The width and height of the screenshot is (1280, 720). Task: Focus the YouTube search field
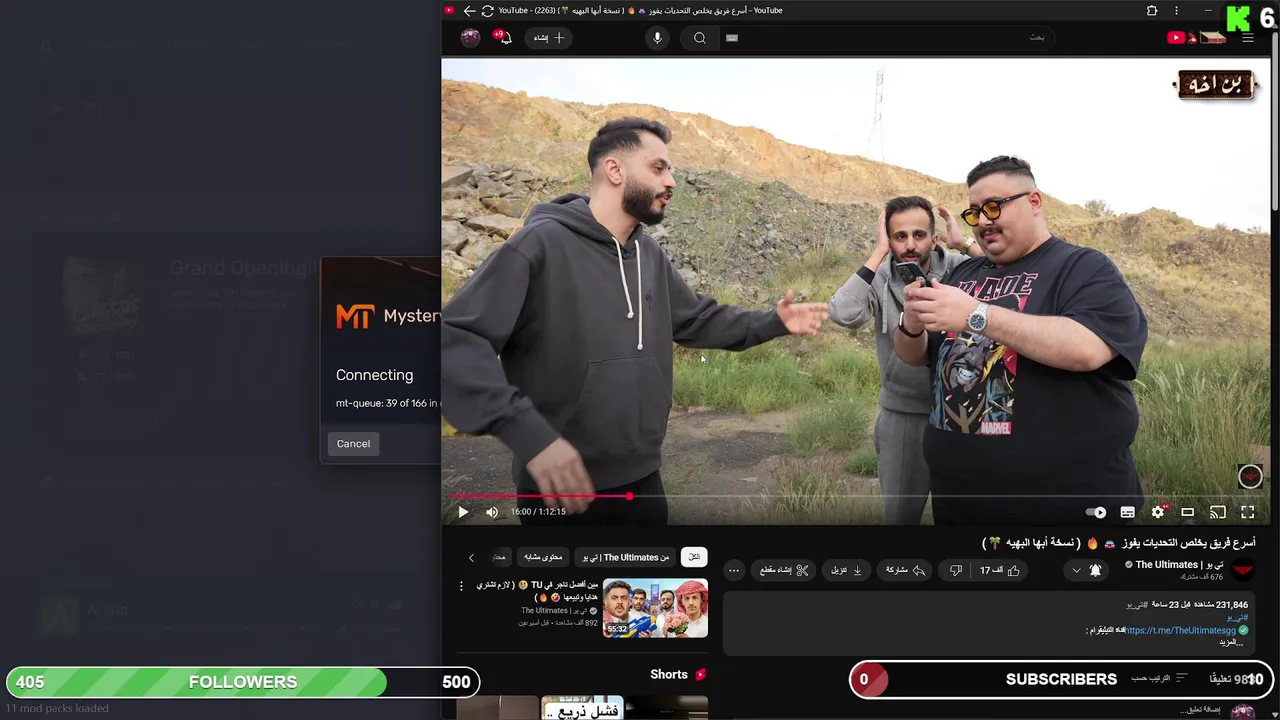[x=885, y=38]
